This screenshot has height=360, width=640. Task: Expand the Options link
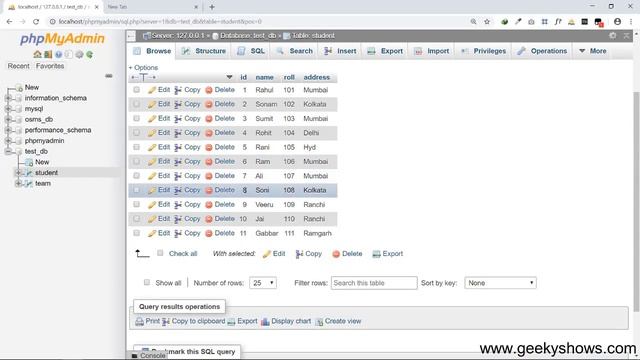click(144, 68)
